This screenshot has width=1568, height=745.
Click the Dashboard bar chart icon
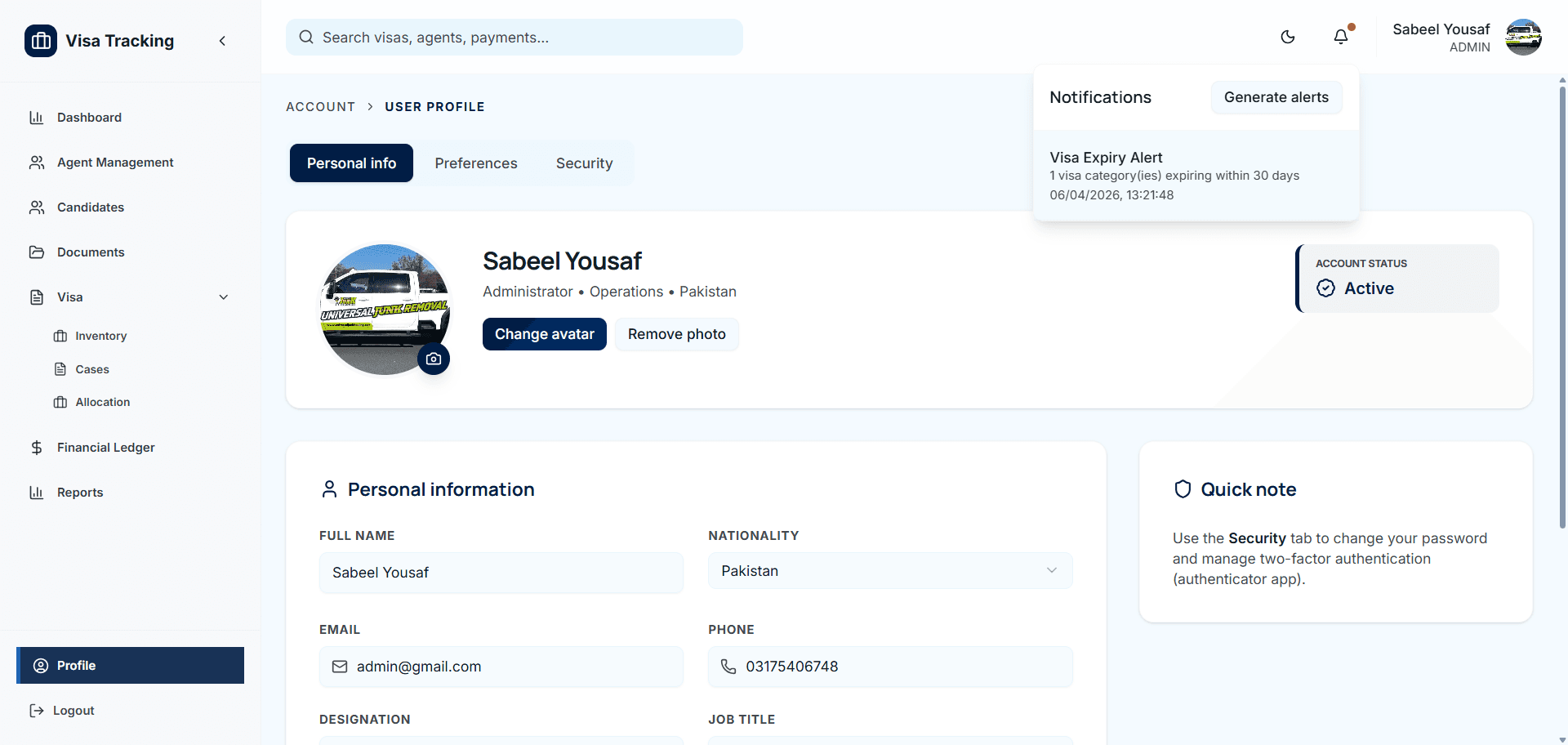[x=37, y=118]
